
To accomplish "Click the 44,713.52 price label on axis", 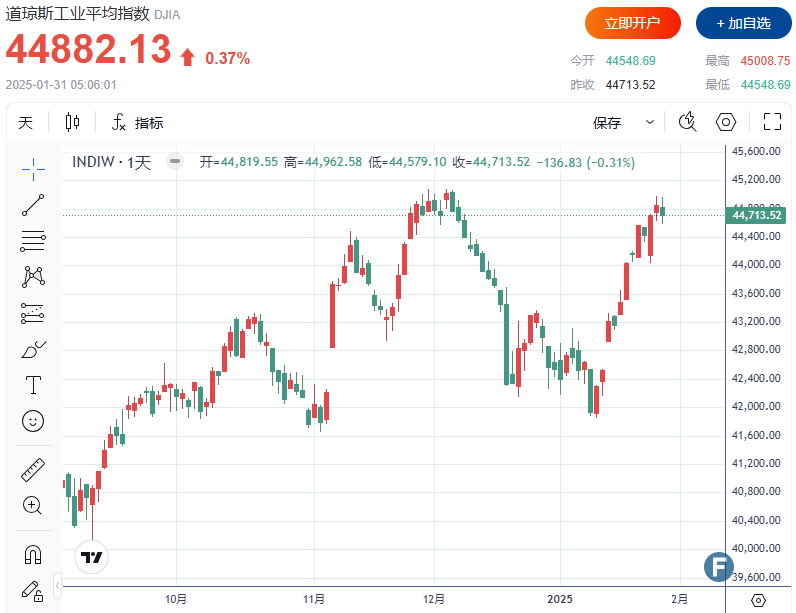I will click(x=757, y=215).
